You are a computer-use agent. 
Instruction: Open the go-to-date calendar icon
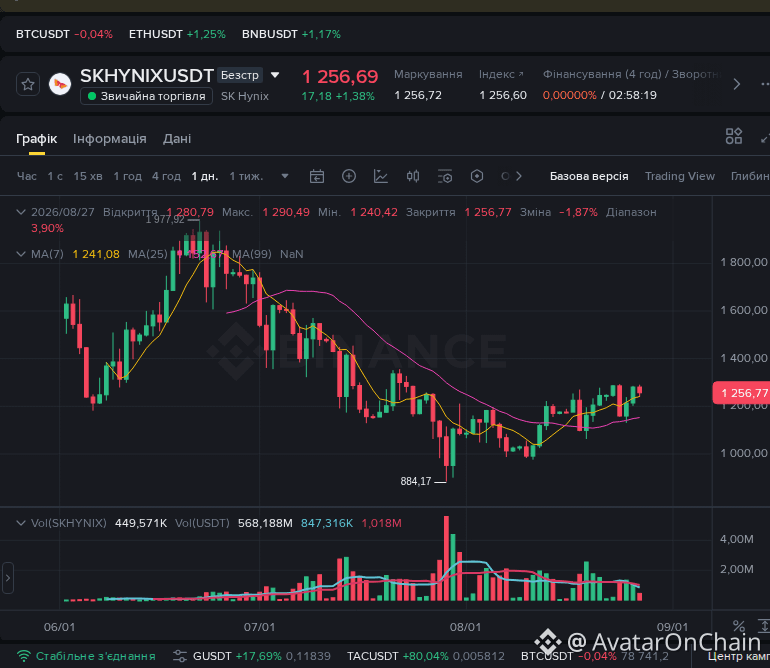coord(317,176)
